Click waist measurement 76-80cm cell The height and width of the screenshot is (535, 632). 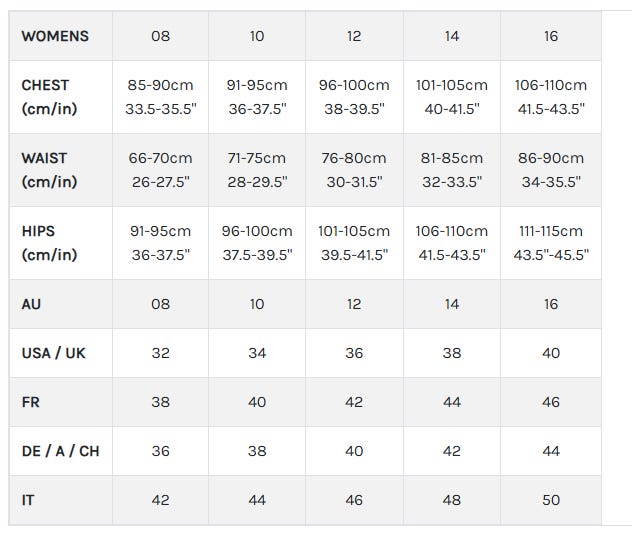pos(354,170)
